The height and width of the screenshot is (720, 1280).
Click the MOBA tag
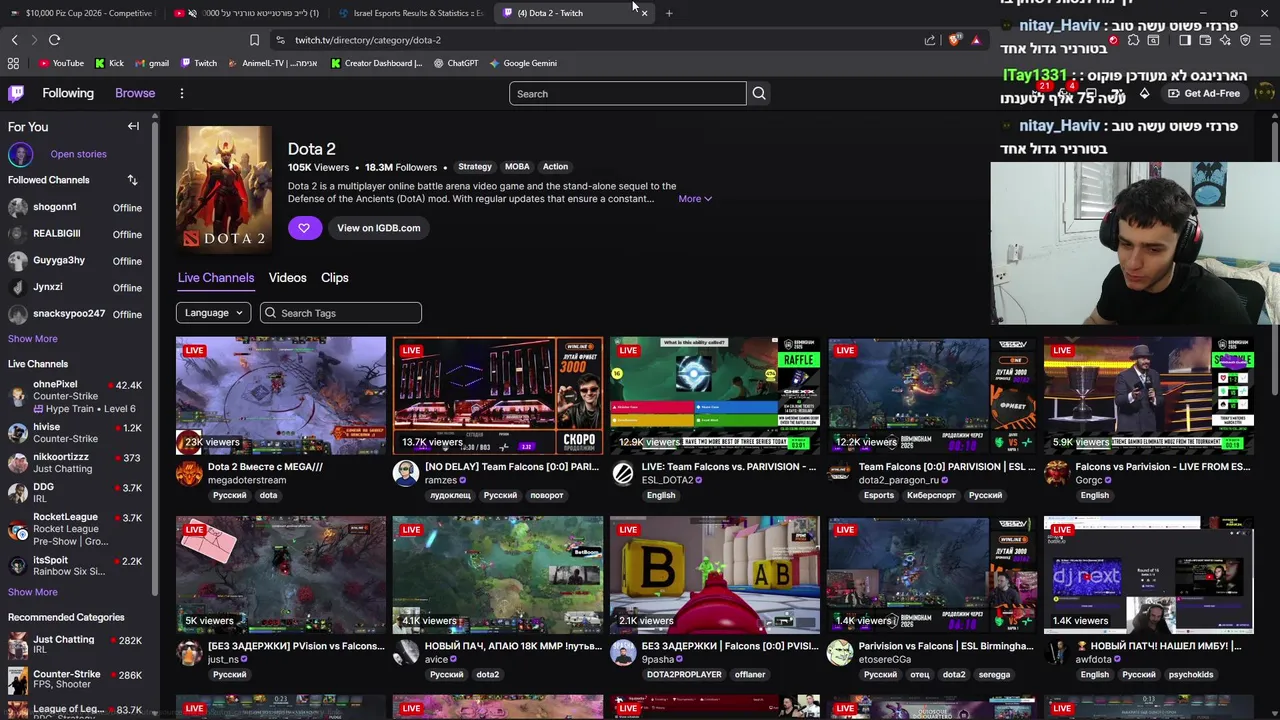pyautogui.click(x=517, y=167)
